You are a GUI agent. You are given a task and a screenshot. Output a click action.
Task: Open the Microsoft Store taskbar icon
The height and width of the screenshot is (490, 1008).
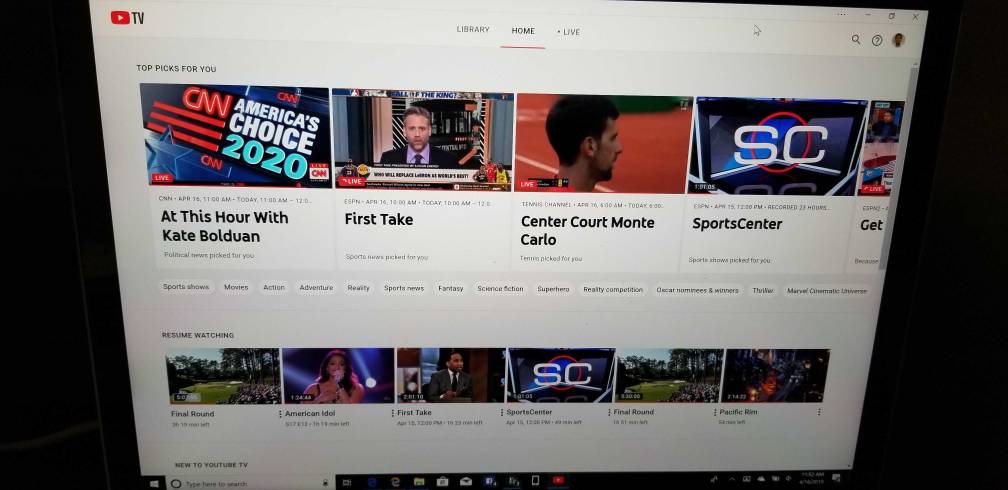click(442, 481)
